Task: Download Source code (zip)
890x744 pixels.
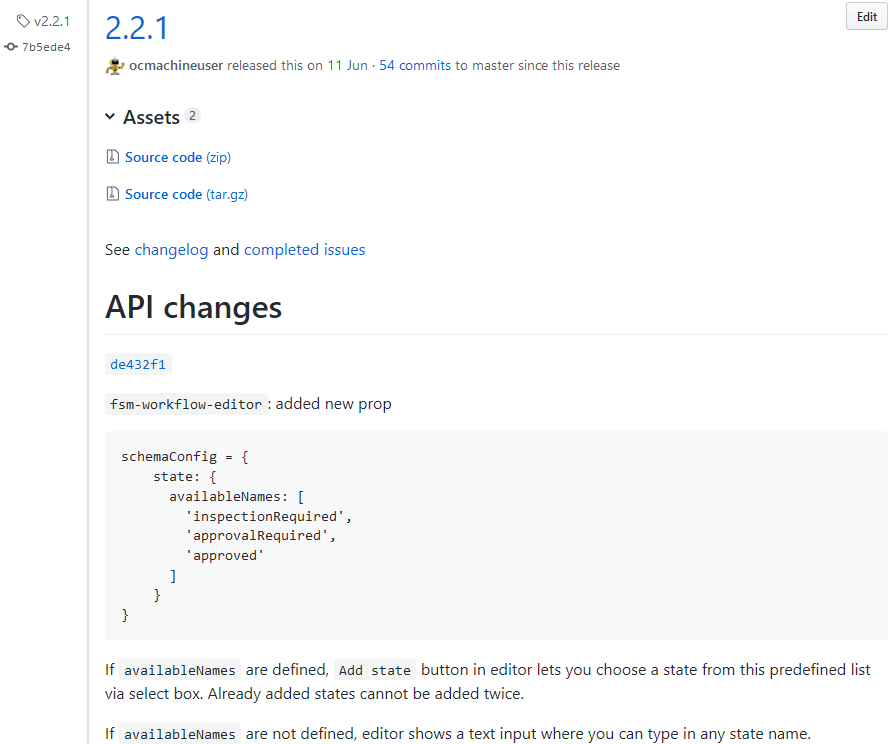Action: coord(177,157)
